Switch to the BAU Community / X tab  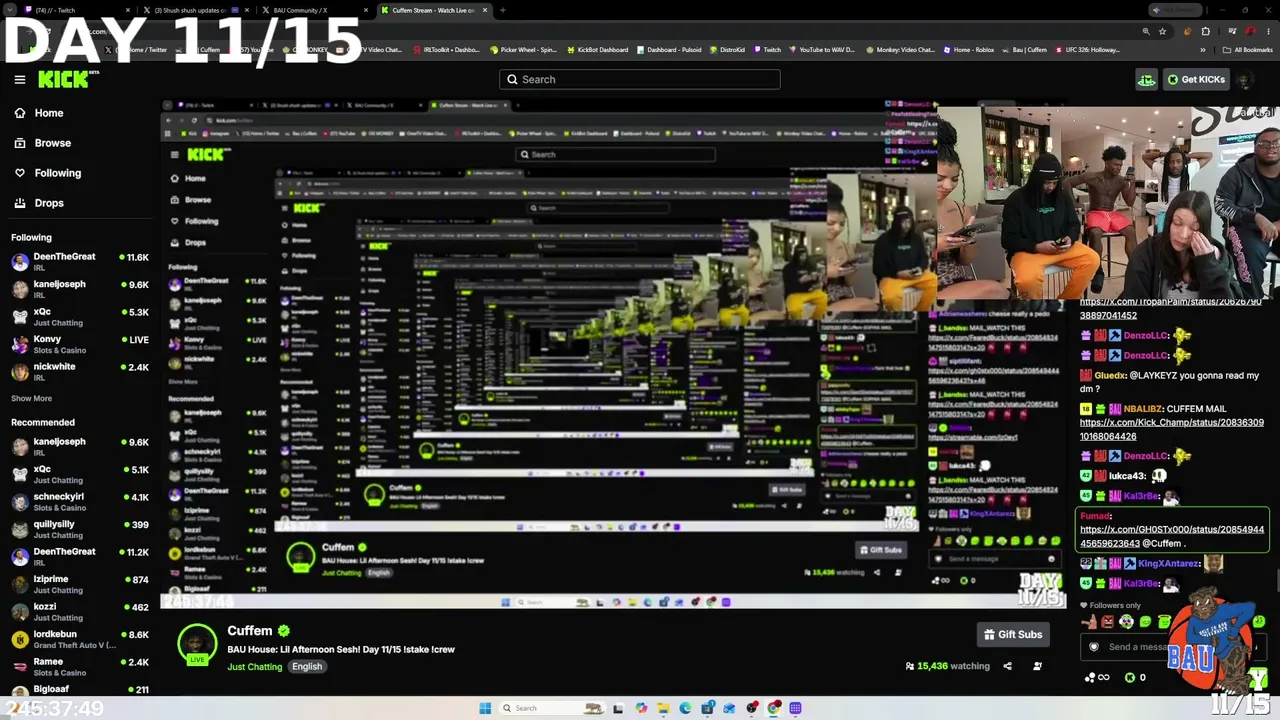click(314, 10)
